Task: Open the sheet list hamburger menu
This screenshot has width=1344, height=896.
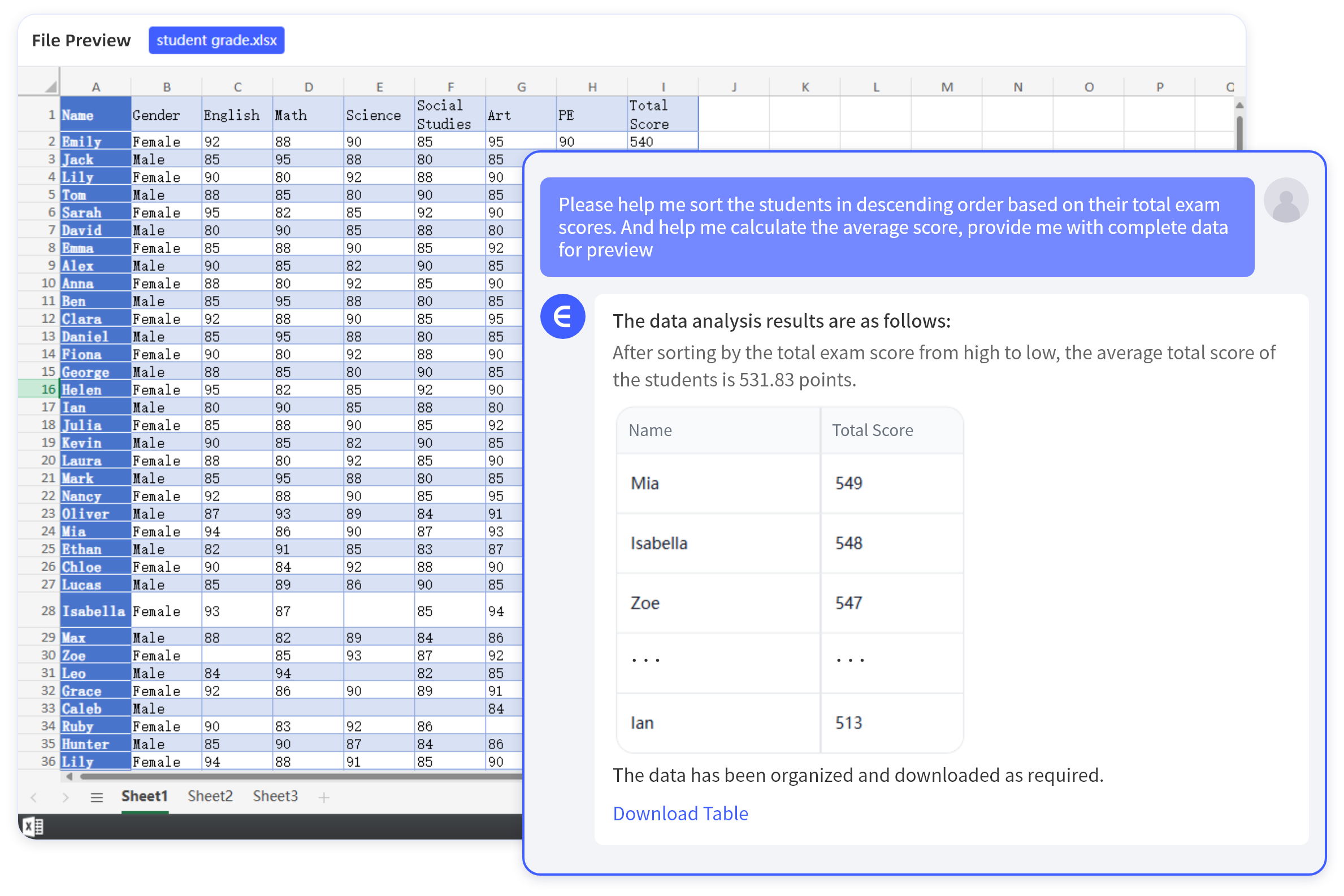Action: click(97, 797)
